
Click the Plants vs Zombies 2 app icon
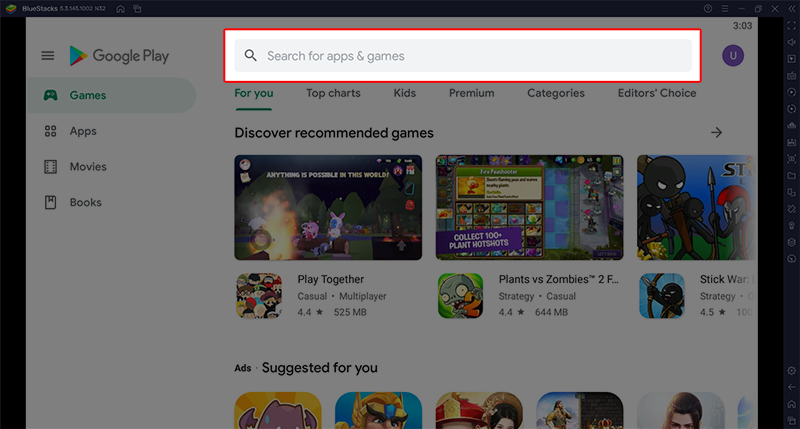460,296
